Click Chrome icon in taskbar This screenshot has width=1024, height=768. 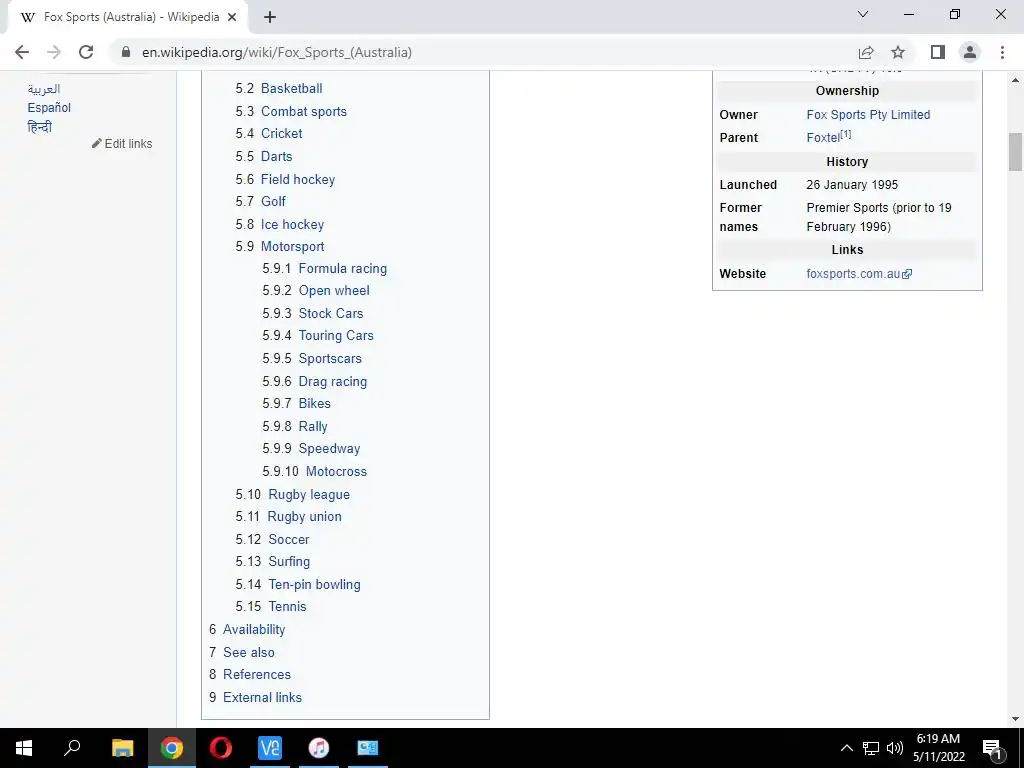tap(172, 748)
